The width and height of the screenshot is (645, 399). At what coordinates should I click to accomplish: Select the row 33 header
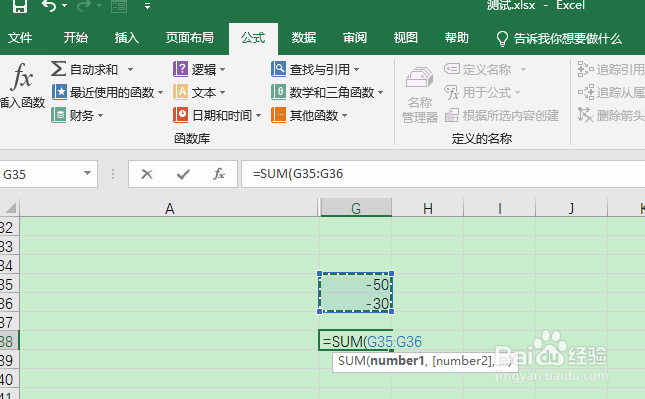pyautogui.click(x=8, y=246)
